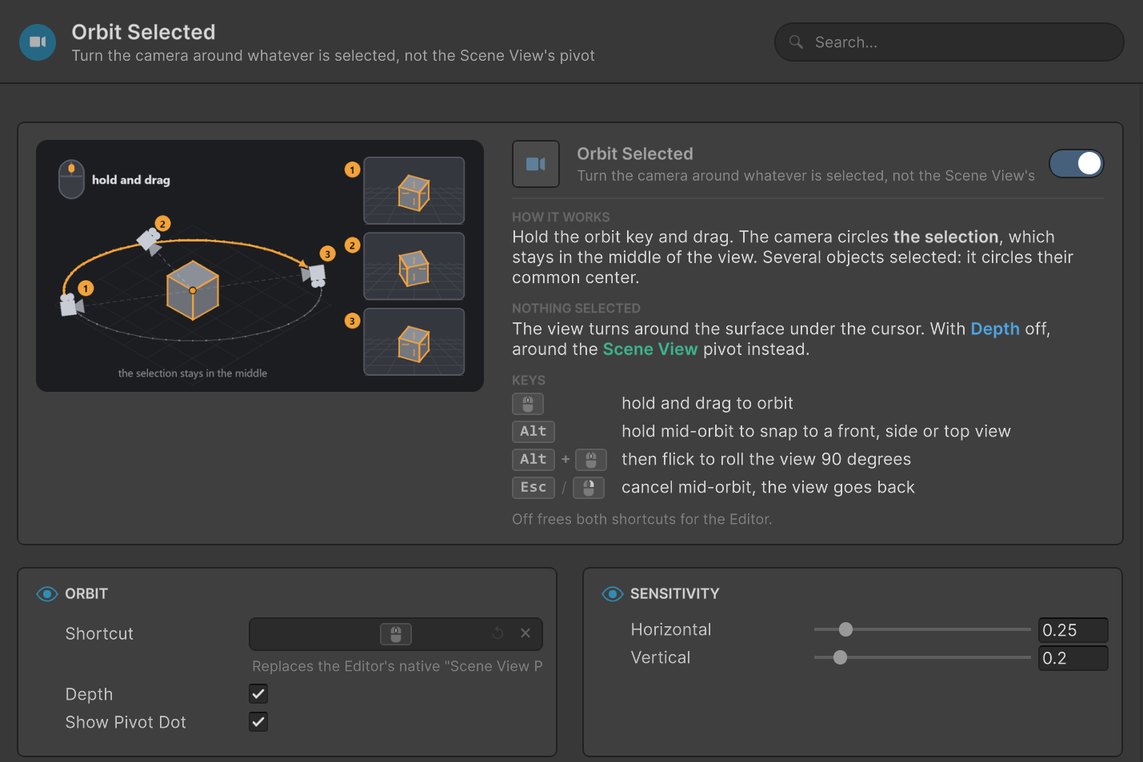The height and width of the screenshot is (762, 1143).
Task: Click the 'HOW IT WORKS' heading
Action: click(561, 217)
